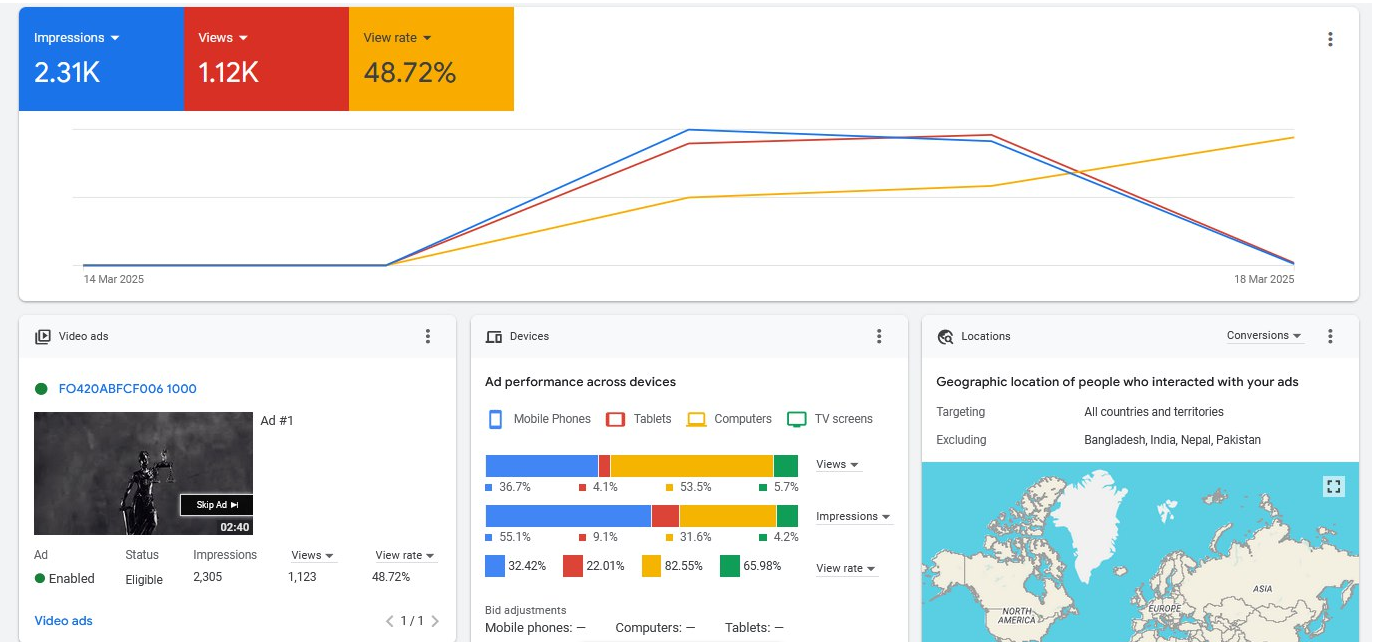Click the Mobile Phones device icon

click(x=495, y=419)
